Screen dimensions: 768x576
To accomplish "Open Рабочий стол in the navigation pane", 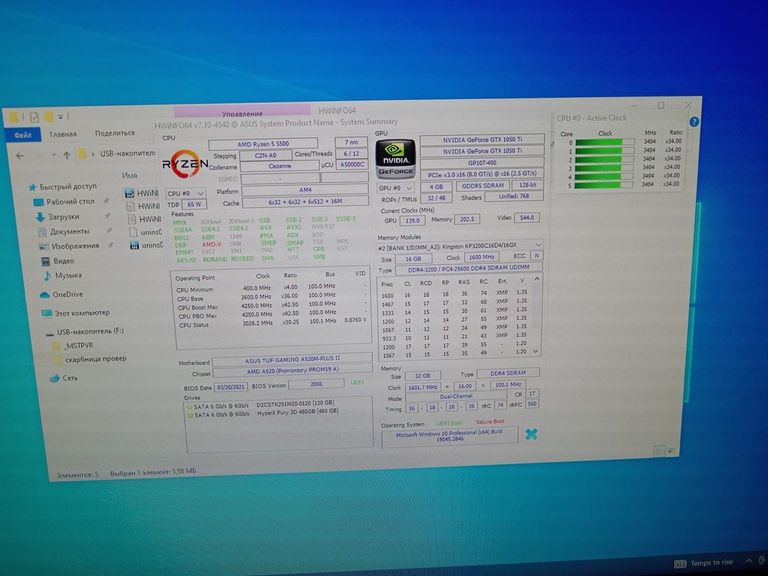I will 64,201.
